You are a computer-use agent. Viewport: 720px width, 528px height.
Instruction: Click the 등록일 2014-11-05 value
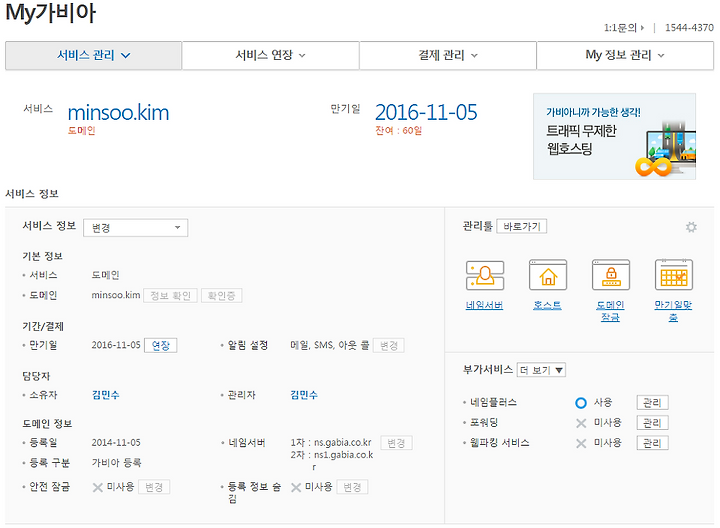[116, 443]
